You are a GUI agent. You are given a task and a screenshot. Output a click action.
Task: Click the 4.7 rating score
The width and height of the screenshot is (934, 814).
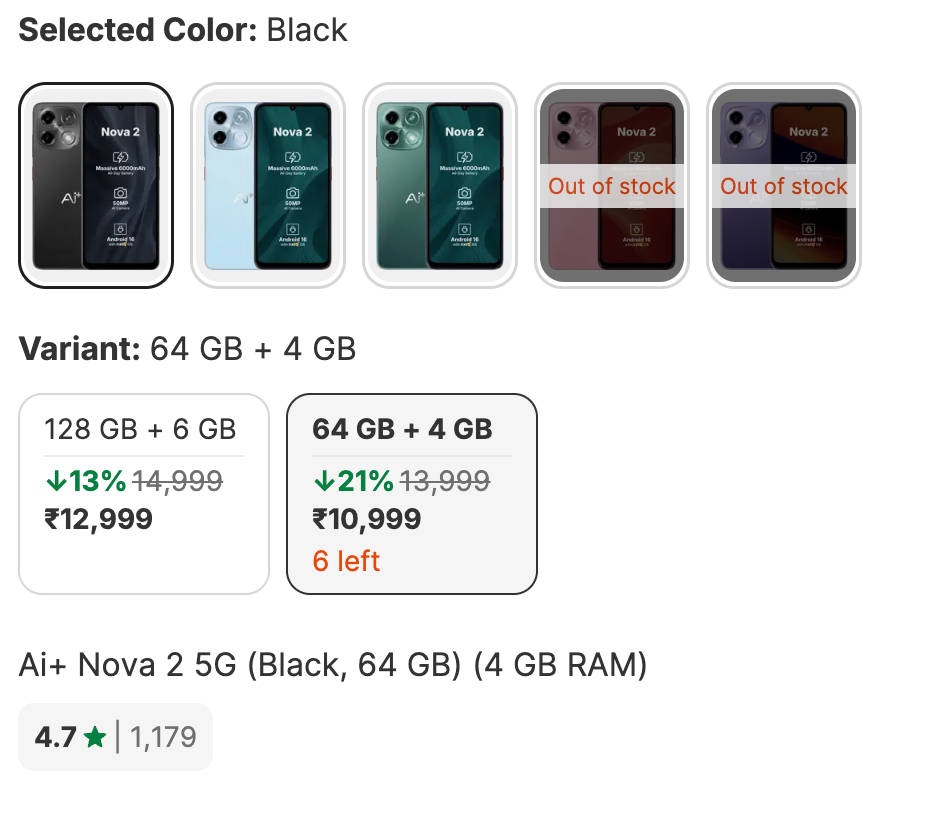tap(55, 738)
